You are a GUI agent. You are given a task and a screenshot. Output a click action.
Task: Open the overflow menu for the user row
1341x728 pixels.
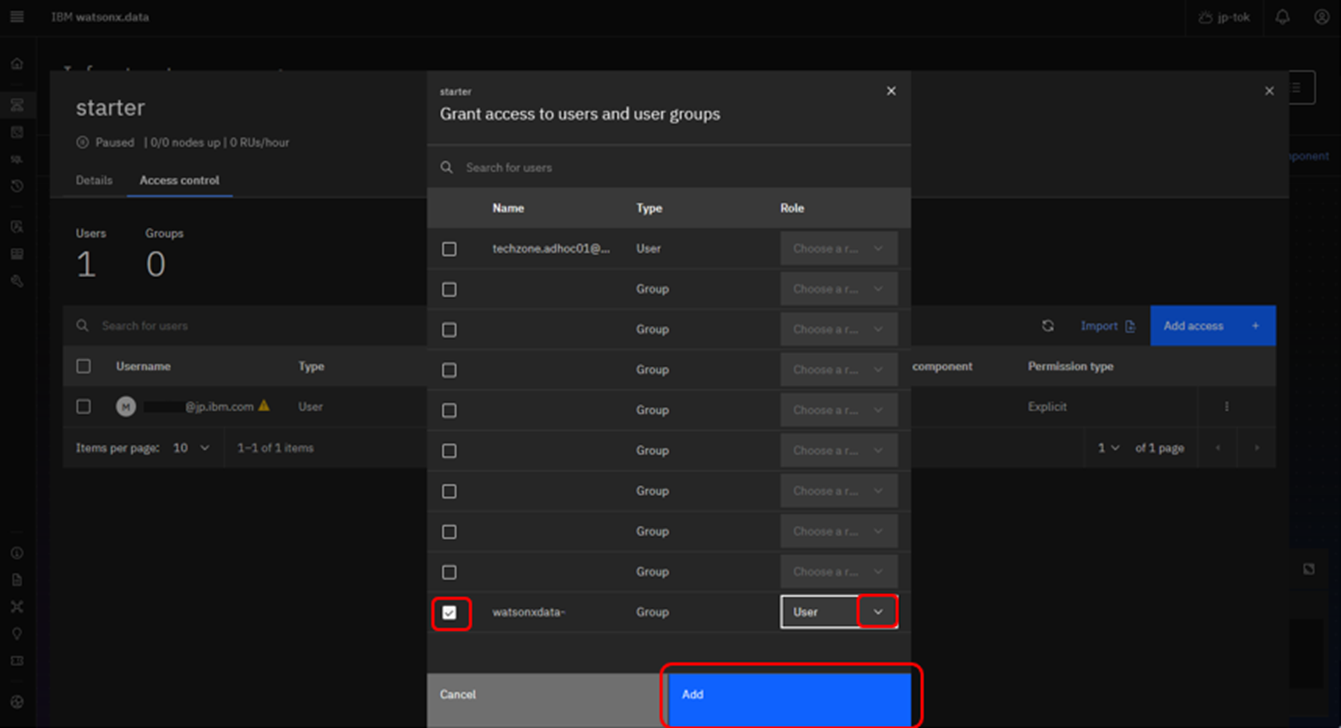point(1226,407)
